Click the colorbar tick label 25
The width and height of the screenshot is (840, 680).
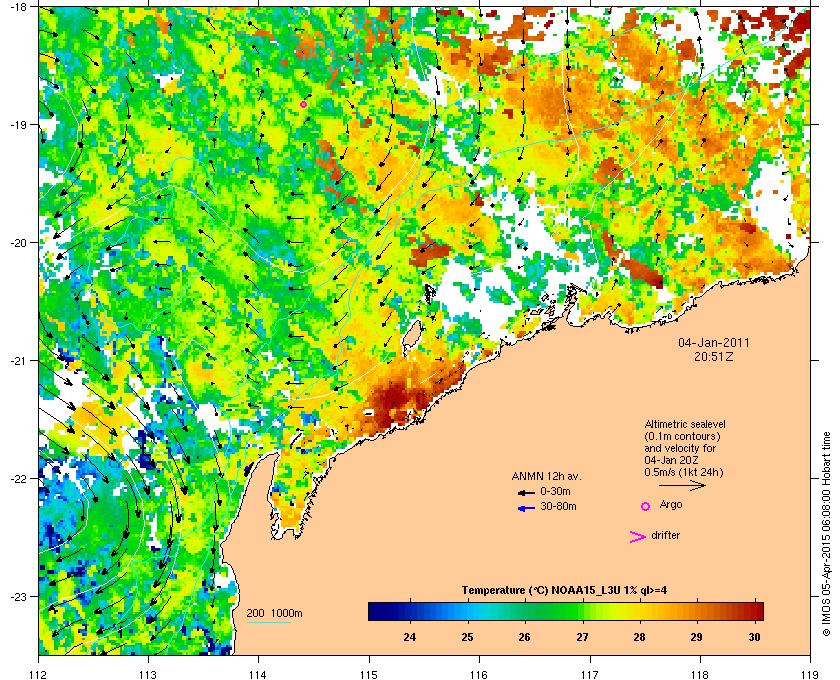tap(468, 637)
